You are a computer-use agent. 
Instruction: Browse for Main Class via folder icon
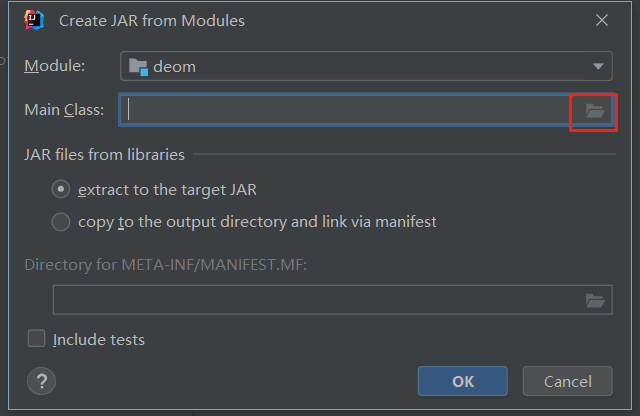pos(595,111)
